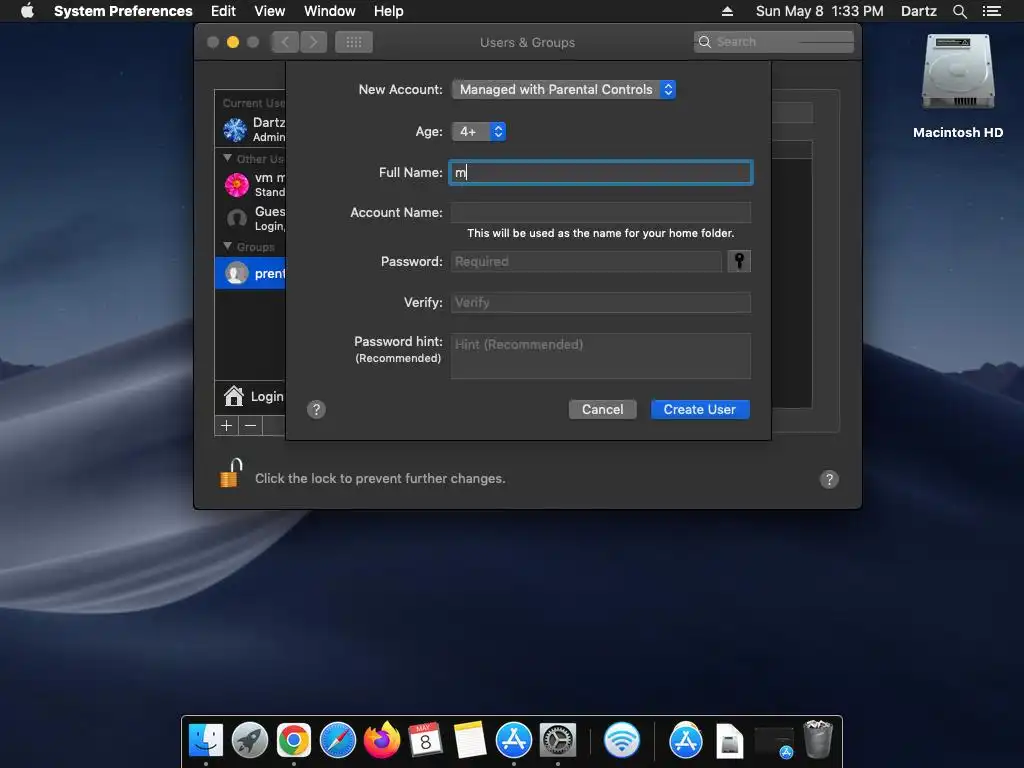Select the vm standard user
The width and height of the screenshot is (1024, 768).
tap(250, 184)
